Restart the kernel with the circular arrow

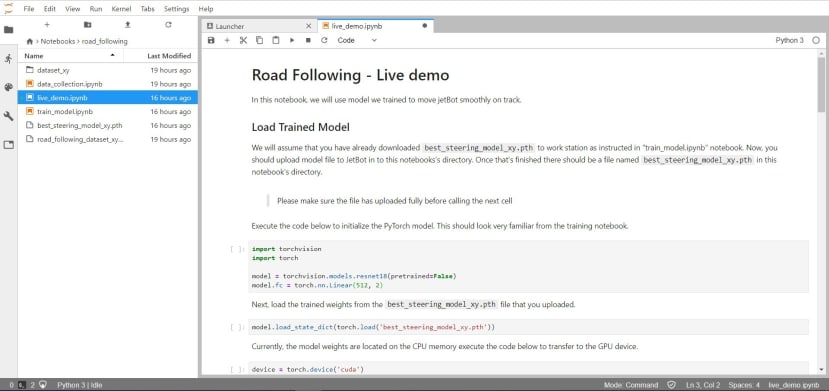(x=324, y=40)
